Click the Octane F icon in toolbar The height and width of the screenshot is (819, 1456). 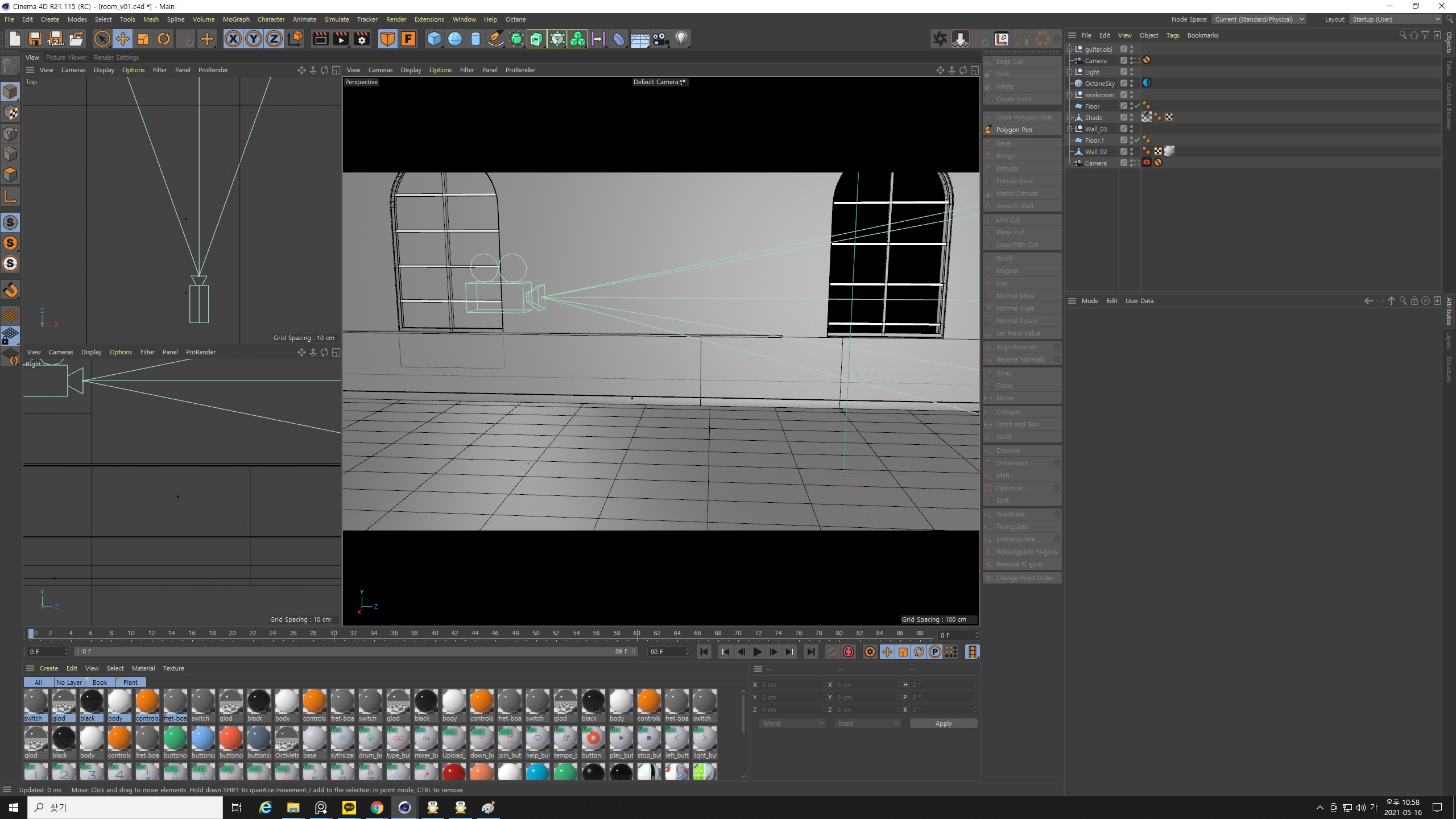(408, 39)
